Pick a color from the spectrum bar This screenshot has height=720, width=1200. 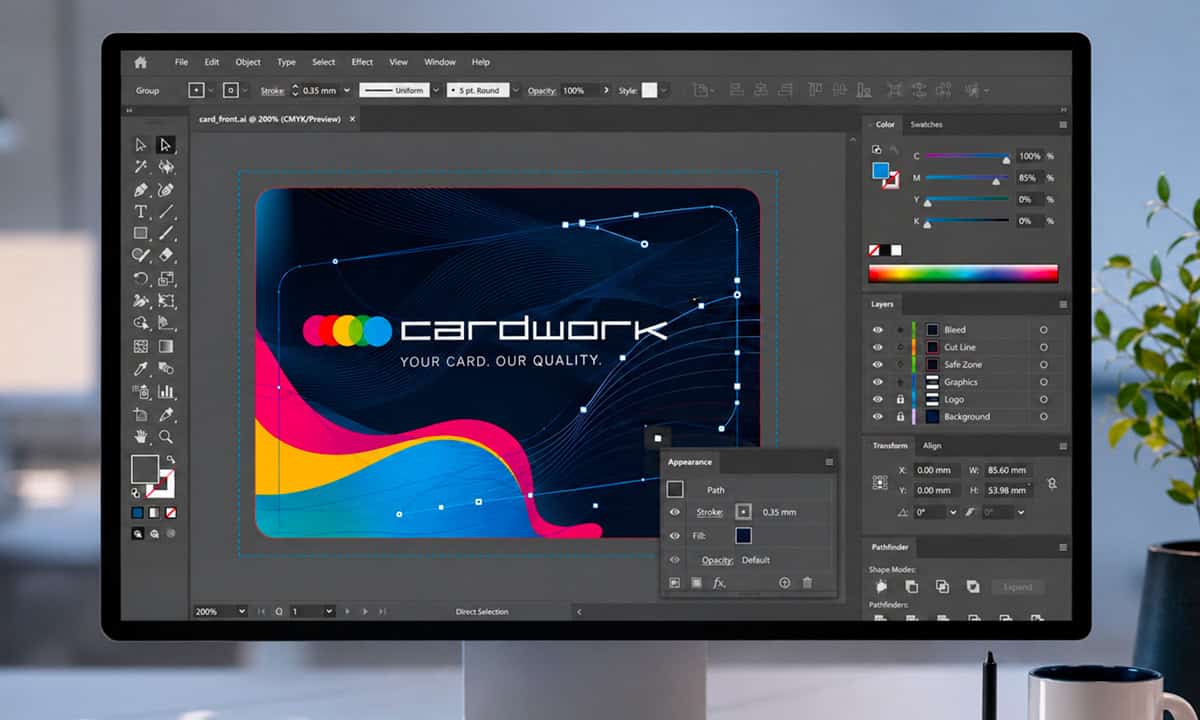click(963, 273)
